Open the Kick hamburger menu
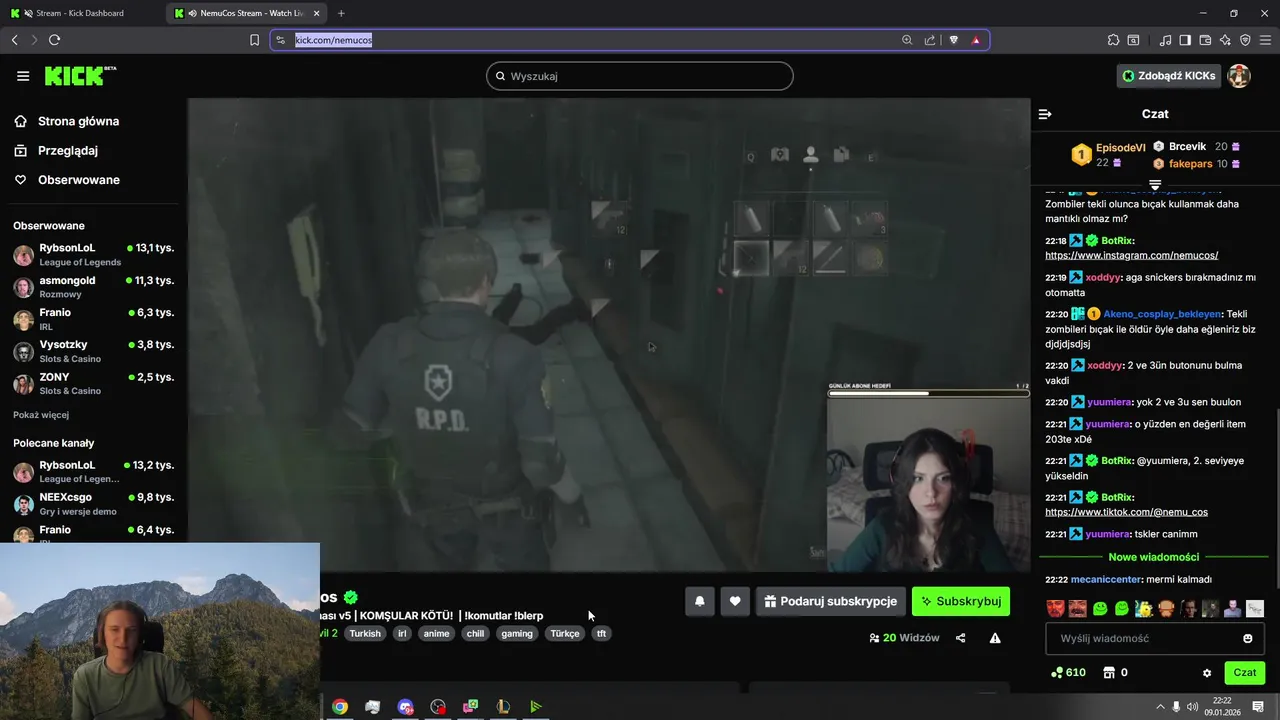 [x=23, y=76]
